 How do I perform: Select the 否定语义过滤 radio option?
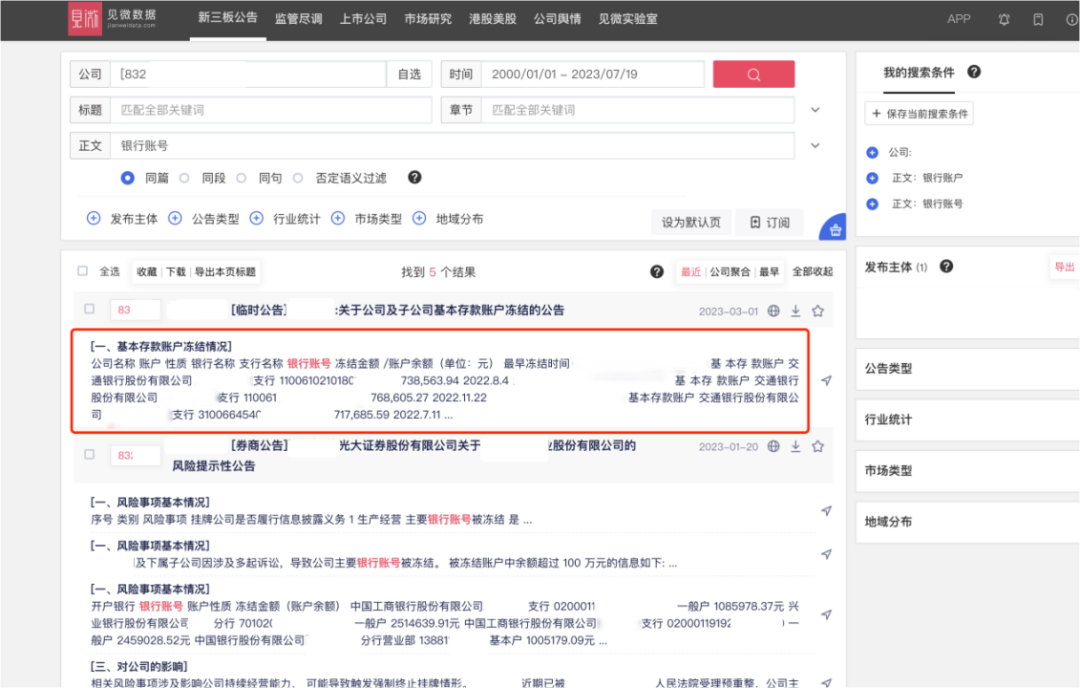(x=298, y=178)
